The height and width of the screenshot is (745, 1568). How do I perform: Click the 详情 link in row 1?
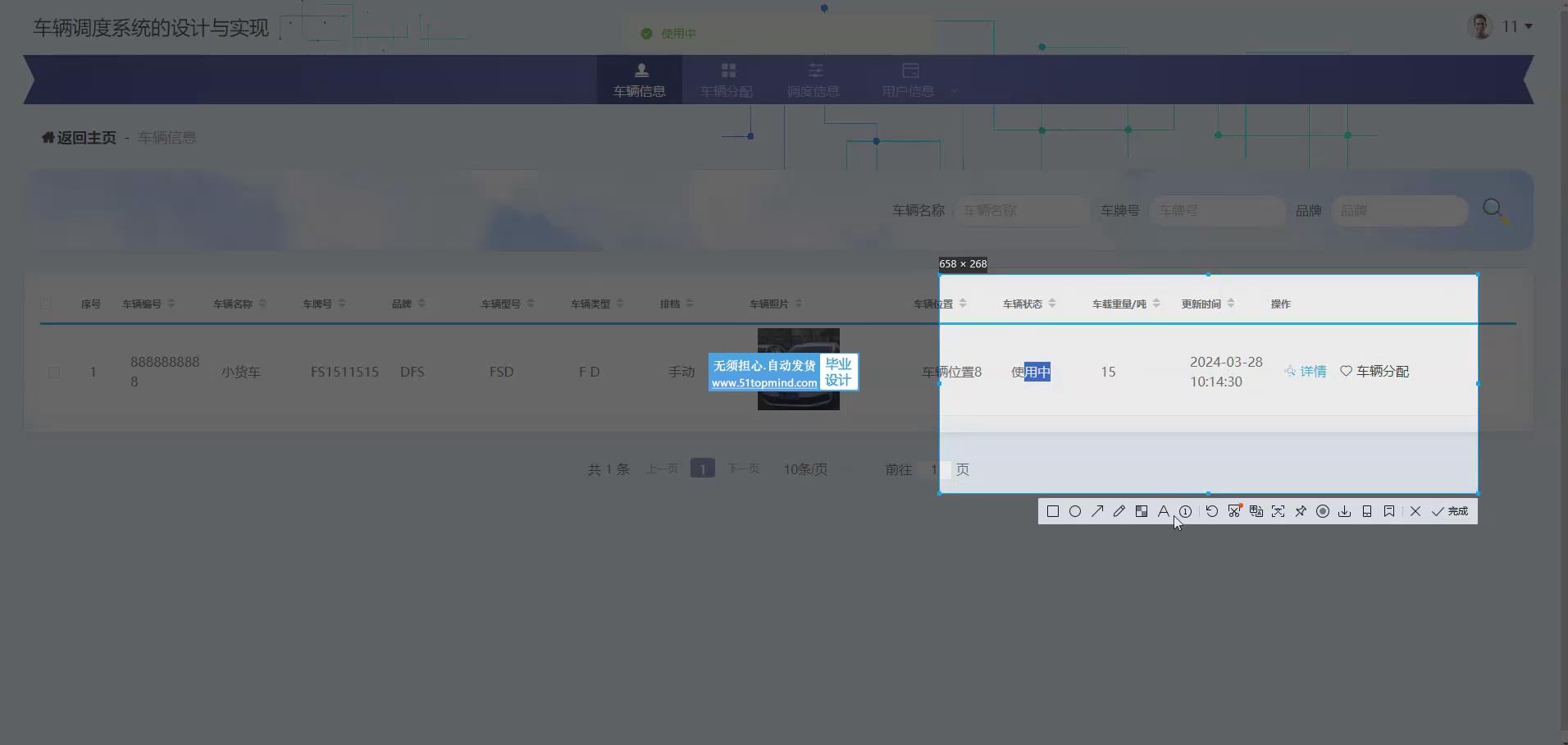1306,372
